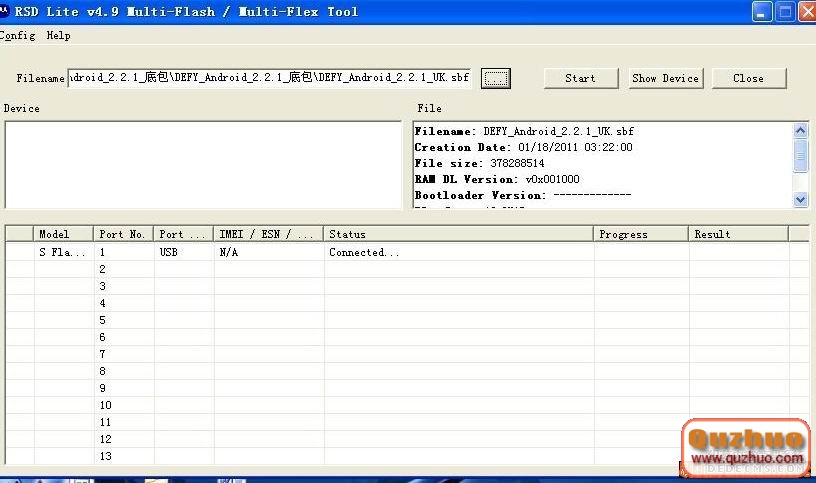The image size is (816, 483).
Task: Click the 'File size: 378288514' line
Action: pyautogui.click(x=479, y=163)
